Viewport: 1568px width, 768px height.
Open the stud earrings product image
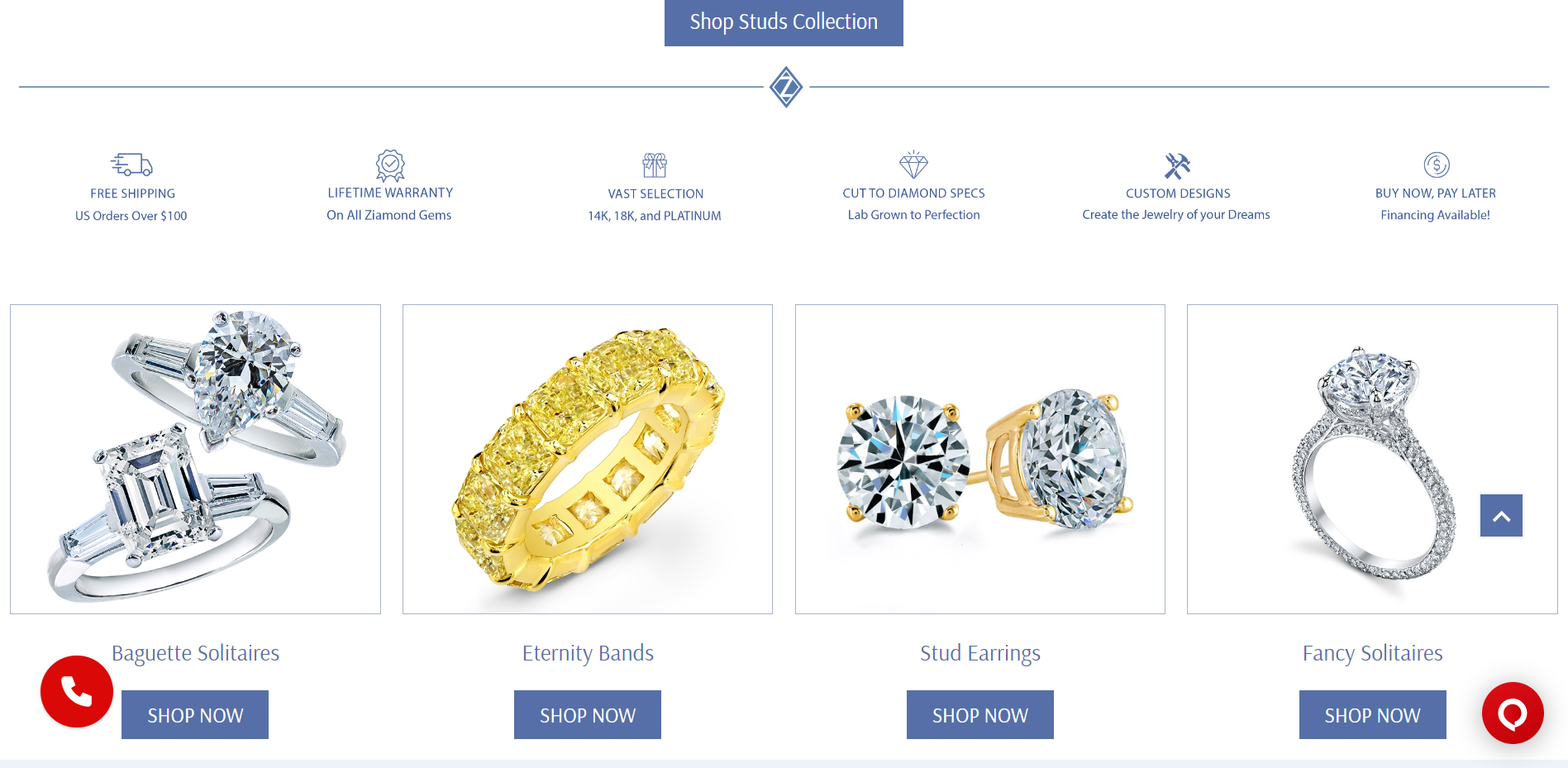[980, 459]
